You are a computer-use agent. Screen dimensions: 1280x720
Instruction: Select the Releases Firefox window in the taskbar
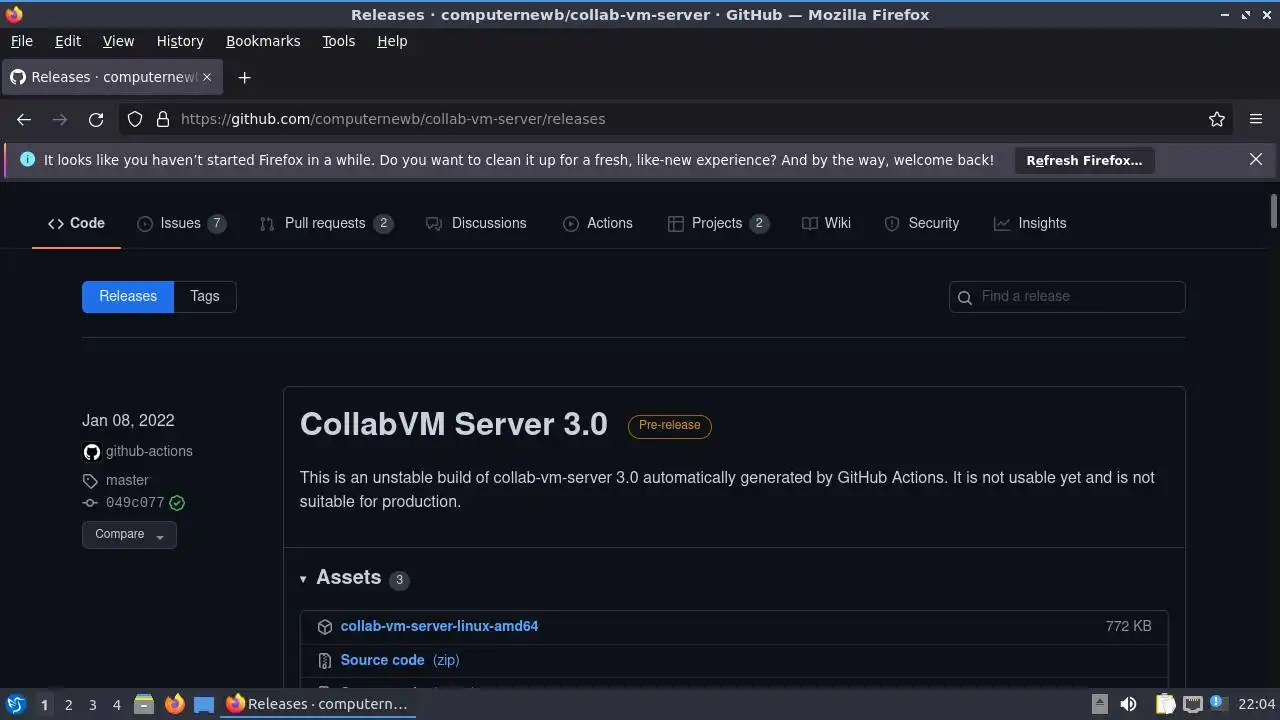click(318, 704)
